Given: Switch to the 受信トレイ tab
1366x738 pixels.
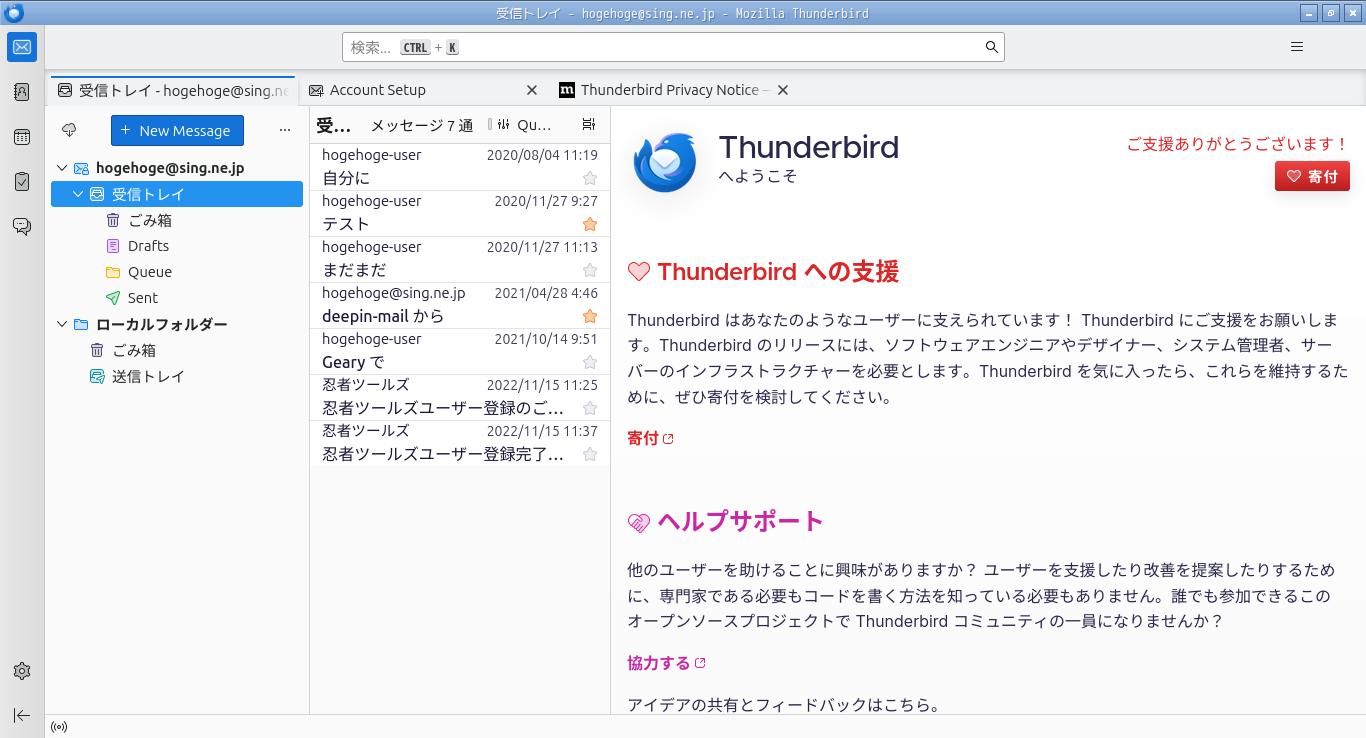Looking at the screenshot, I should tap(173, 90).
